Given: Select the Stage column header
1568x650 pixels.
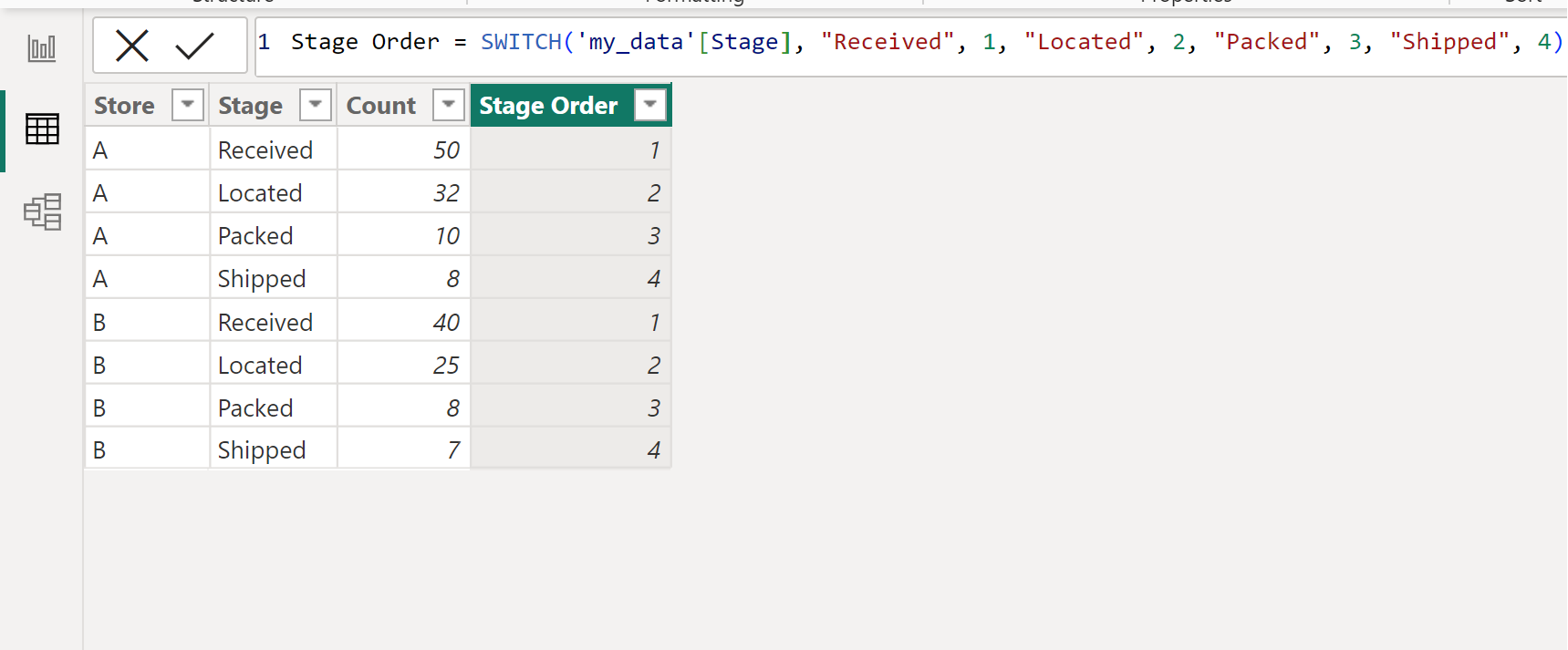Looking at the screenshot, I should (250, 106).
